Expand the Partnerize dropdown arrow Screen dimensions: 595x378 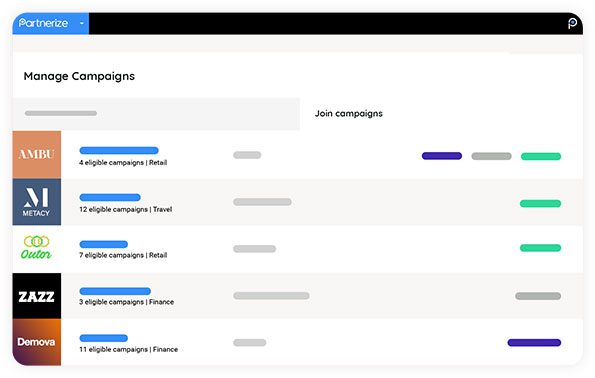tap(82, 24)
